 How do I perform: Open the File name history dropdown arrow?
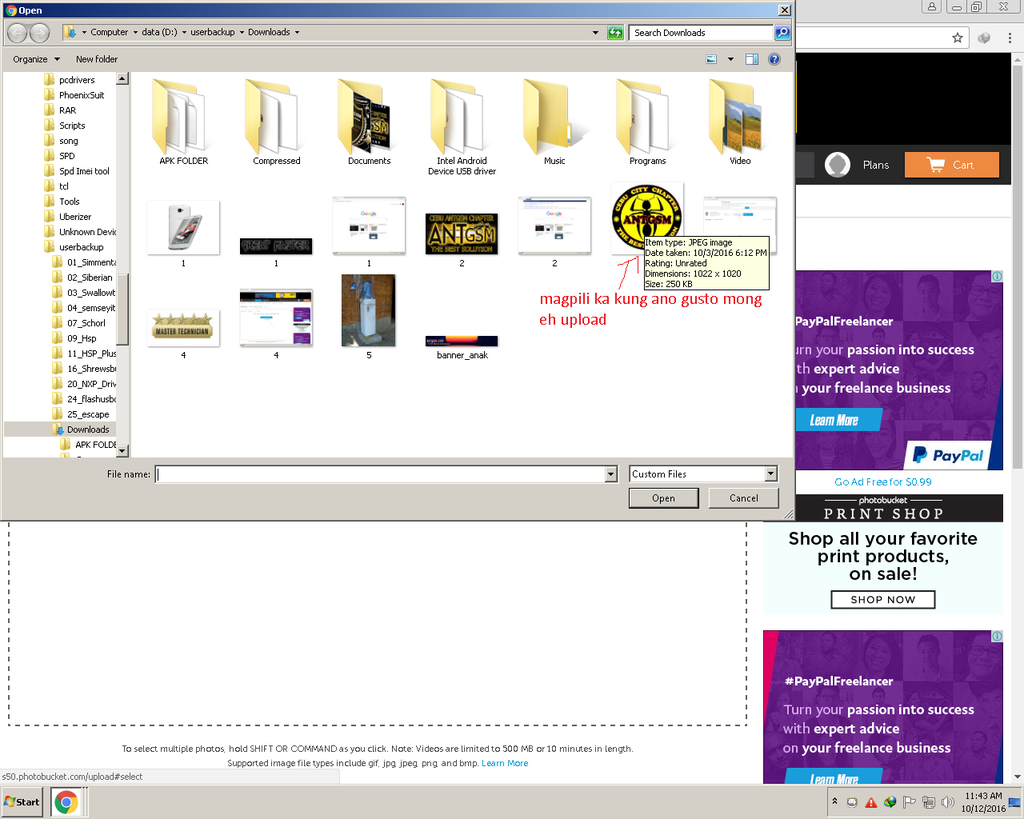(x=610, y=474)
